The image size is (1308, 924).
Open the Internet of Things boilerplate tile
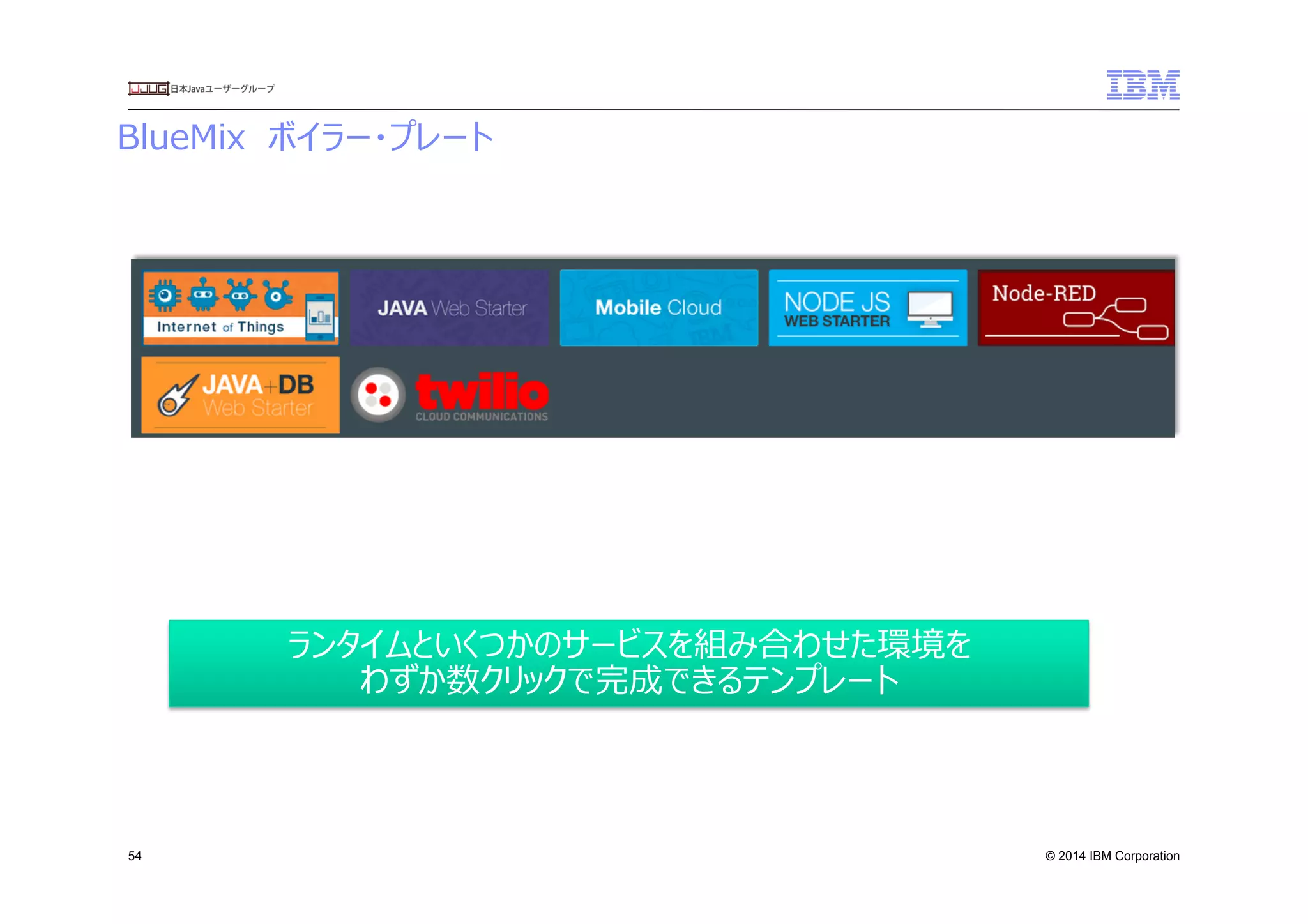pos(241,308)
